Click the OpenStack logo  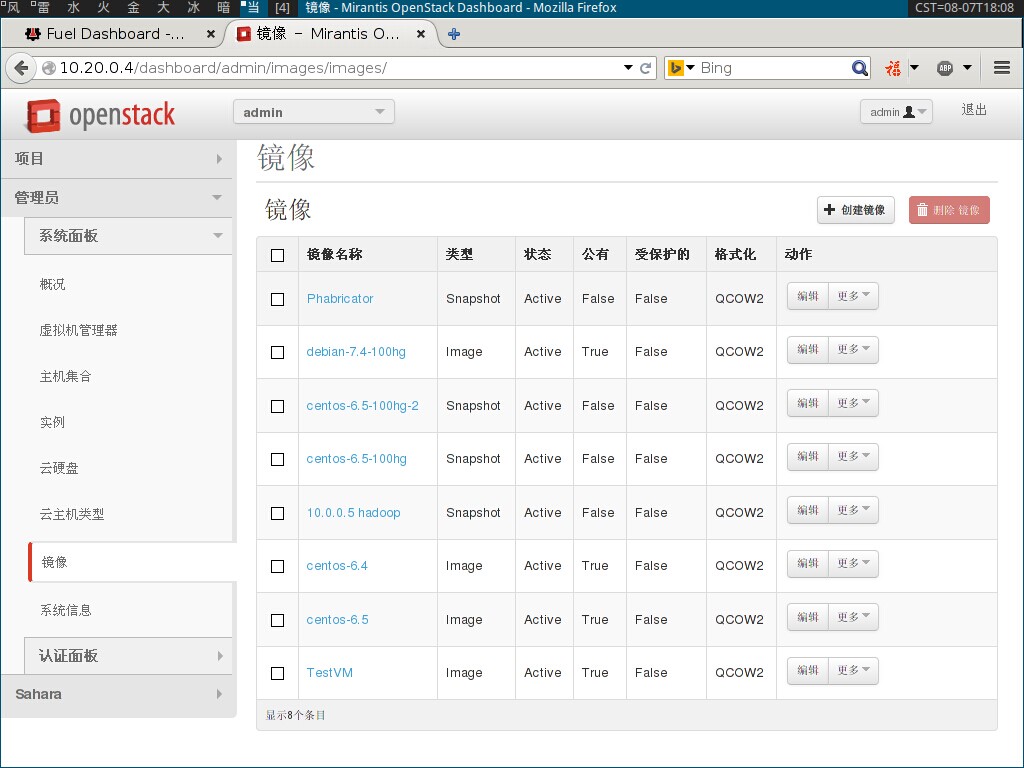click(x=100, y=115)
